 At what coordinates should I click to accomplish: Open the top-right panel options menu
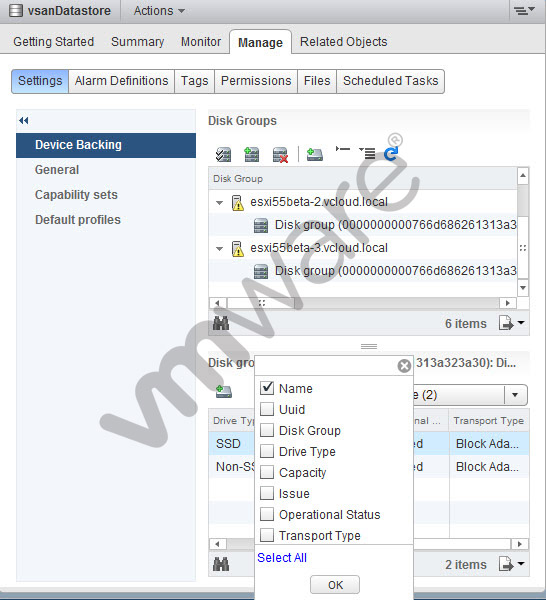click(523, 11)
